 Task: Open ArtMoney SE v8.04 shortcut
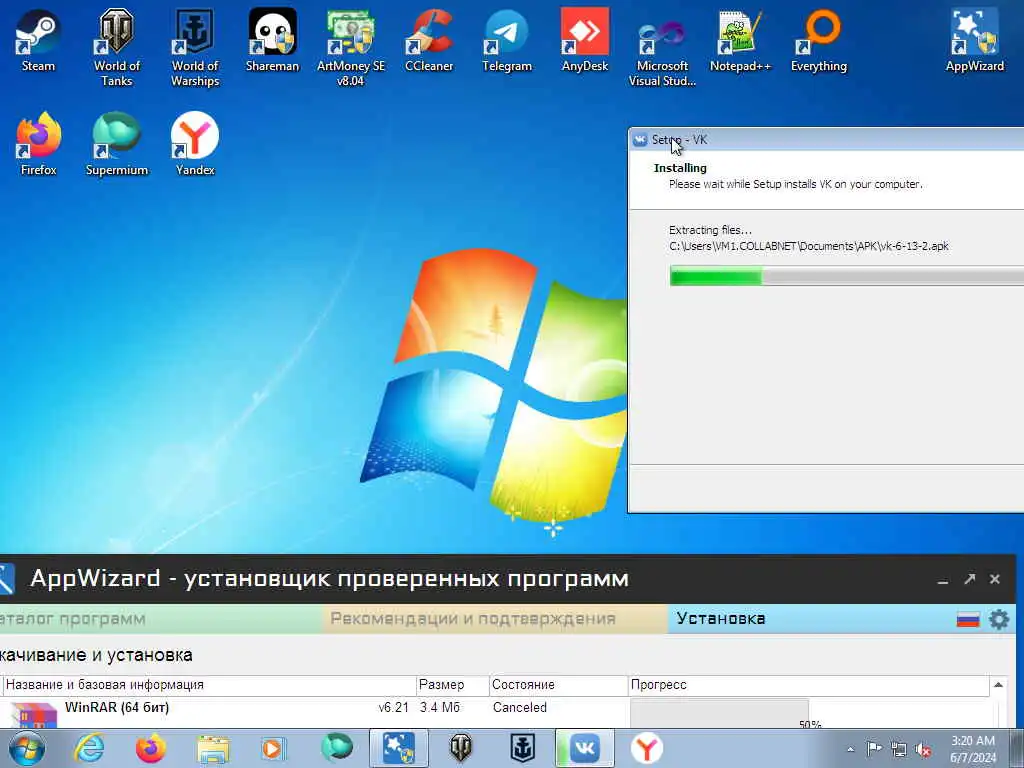351,47
